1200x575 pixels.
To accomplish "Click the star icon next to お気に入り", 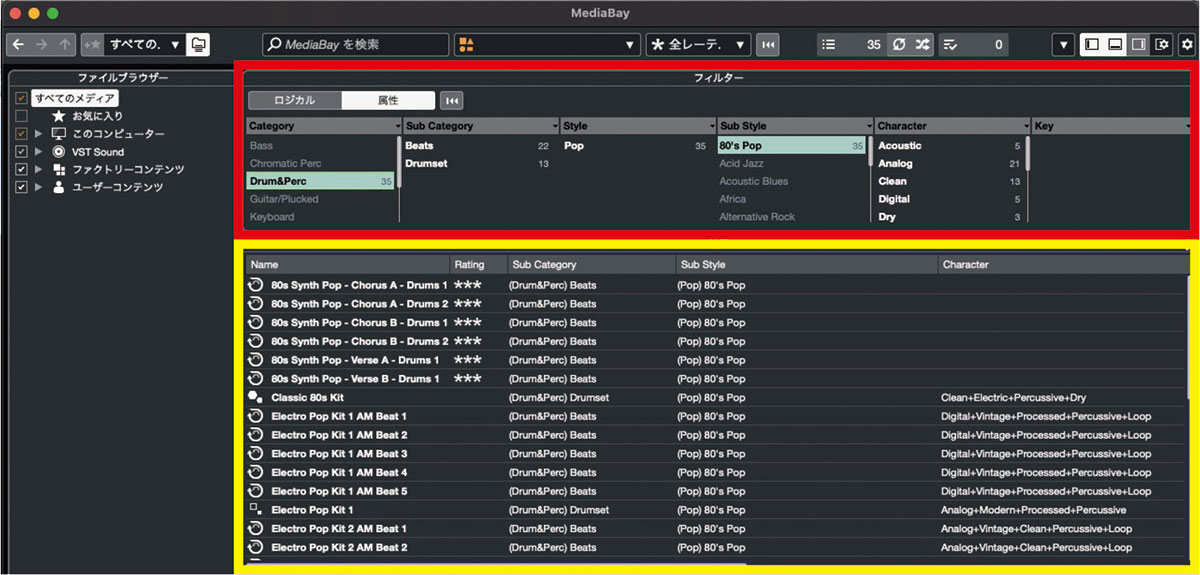I will click(x=58, y=116).
